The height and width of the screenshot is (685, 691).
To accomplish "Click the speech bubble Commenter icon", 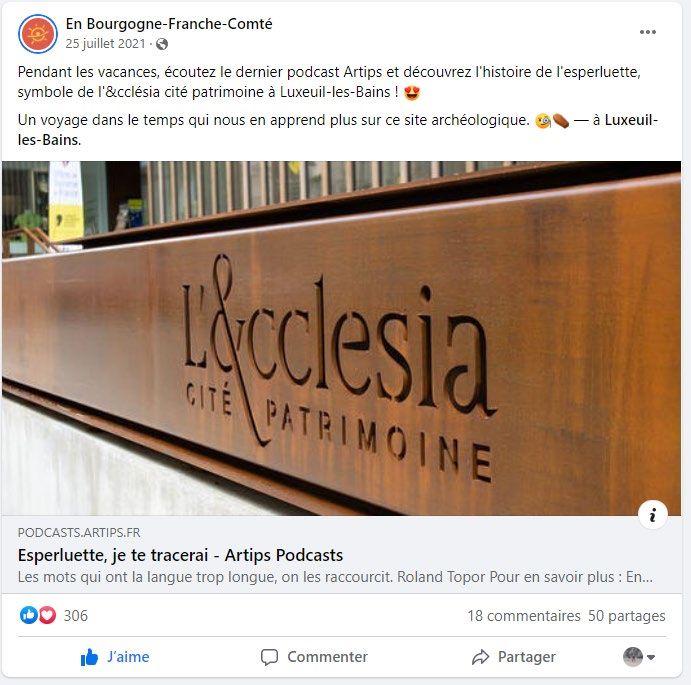I will (269, 657).
